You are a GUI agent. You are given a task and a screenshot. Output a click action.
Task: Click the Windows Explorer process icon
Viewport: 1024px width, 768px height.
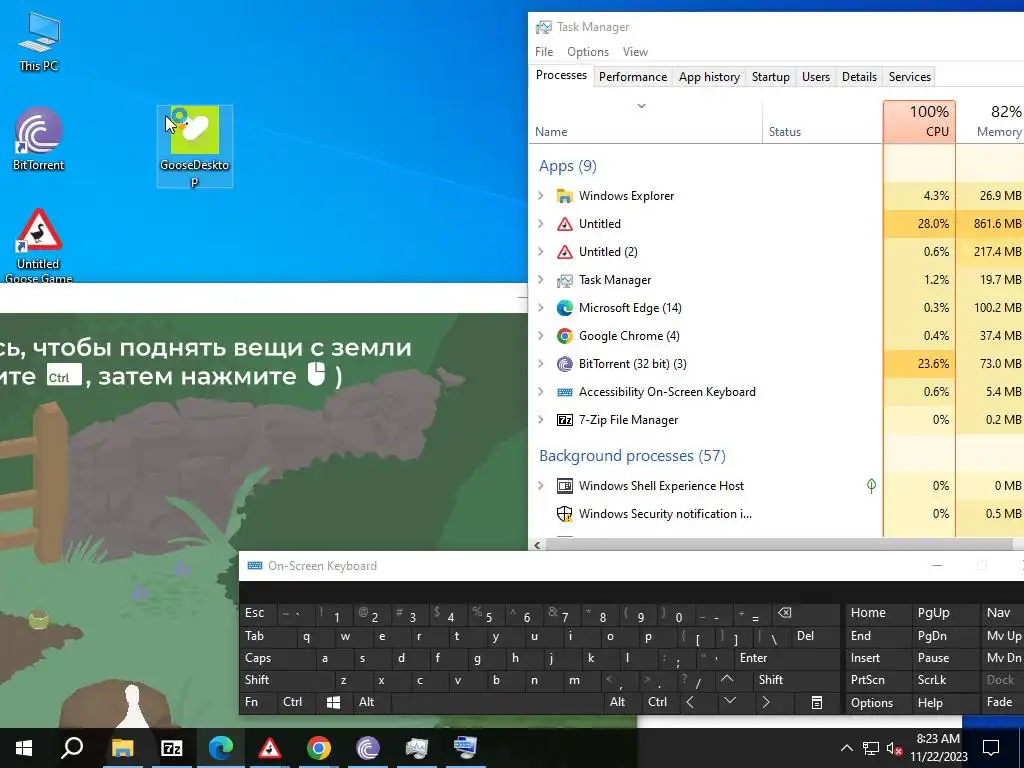click(x=564, y=196)
